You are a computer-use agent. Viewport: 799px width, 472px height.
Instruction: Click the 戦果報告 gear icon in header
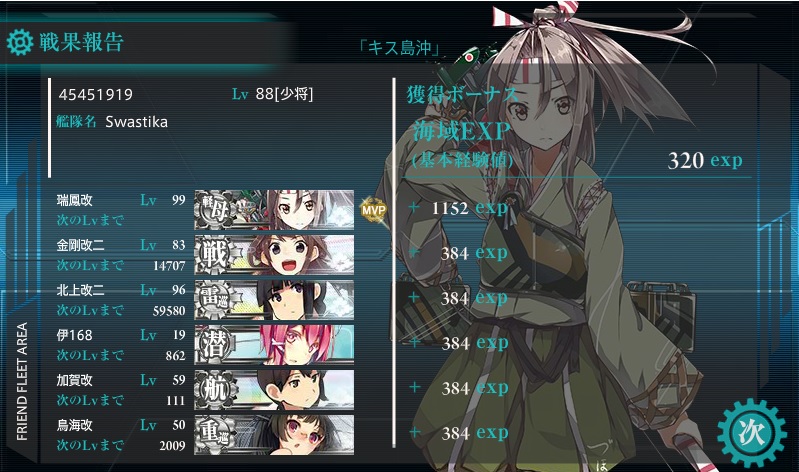[20, 42]
